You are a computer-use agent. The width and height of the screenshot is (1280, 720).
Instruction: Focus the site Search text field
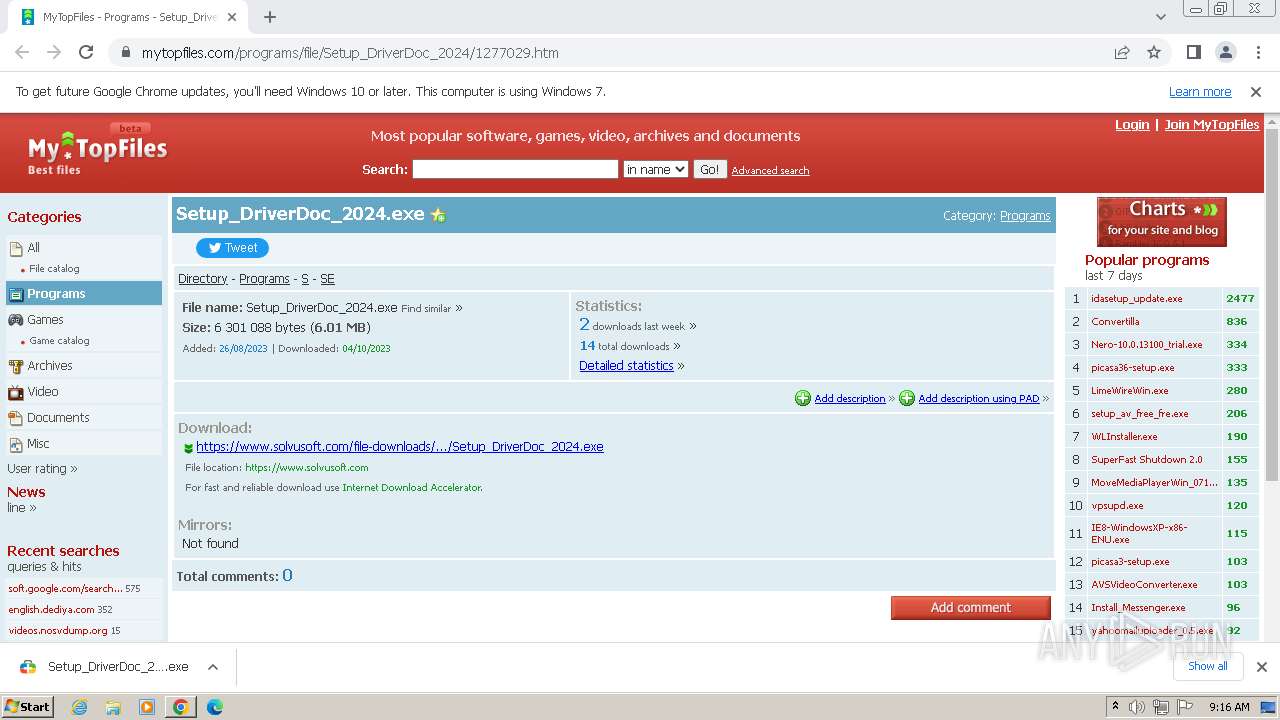(x=515, y=170)
